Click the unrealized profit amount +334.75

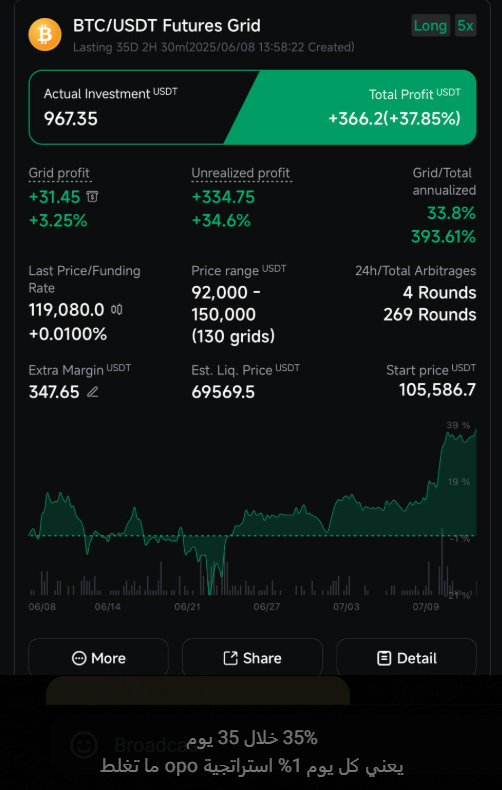point(223,197)
